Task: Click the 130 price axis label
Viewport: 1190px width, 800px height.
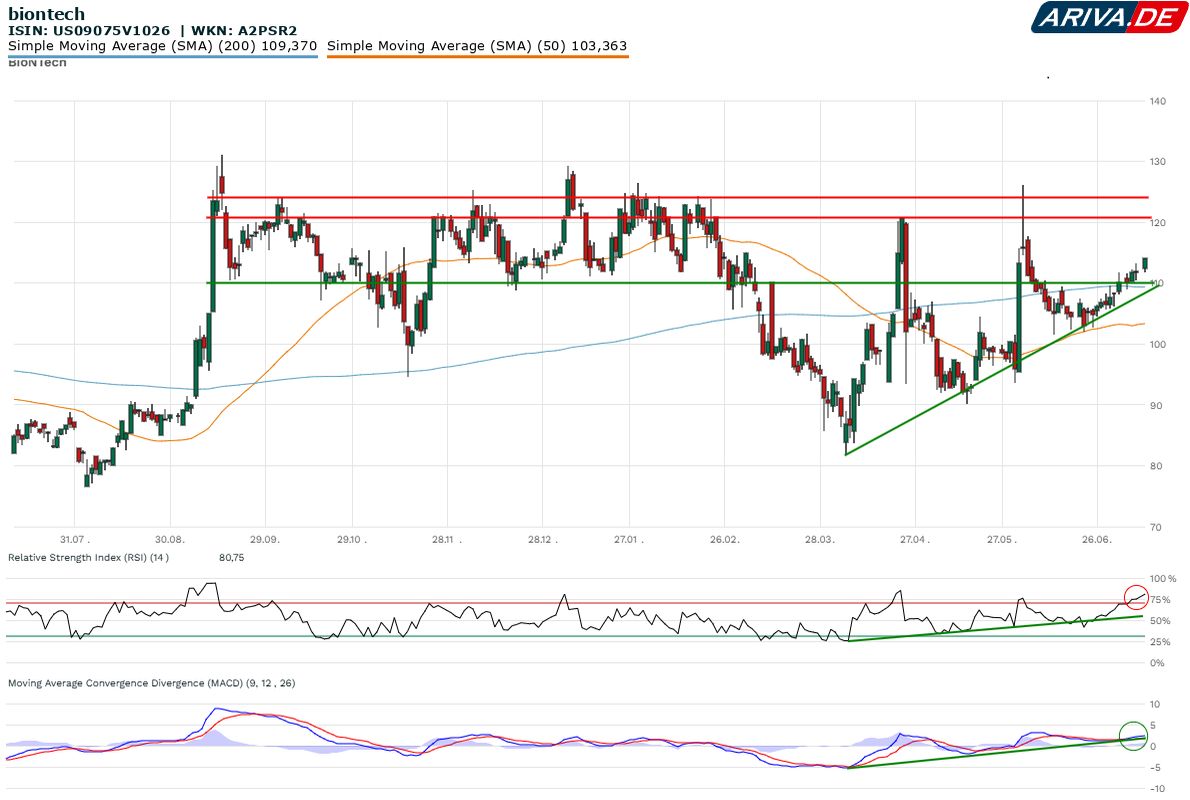Action: pyautogui.click(x=1157, y=162)
